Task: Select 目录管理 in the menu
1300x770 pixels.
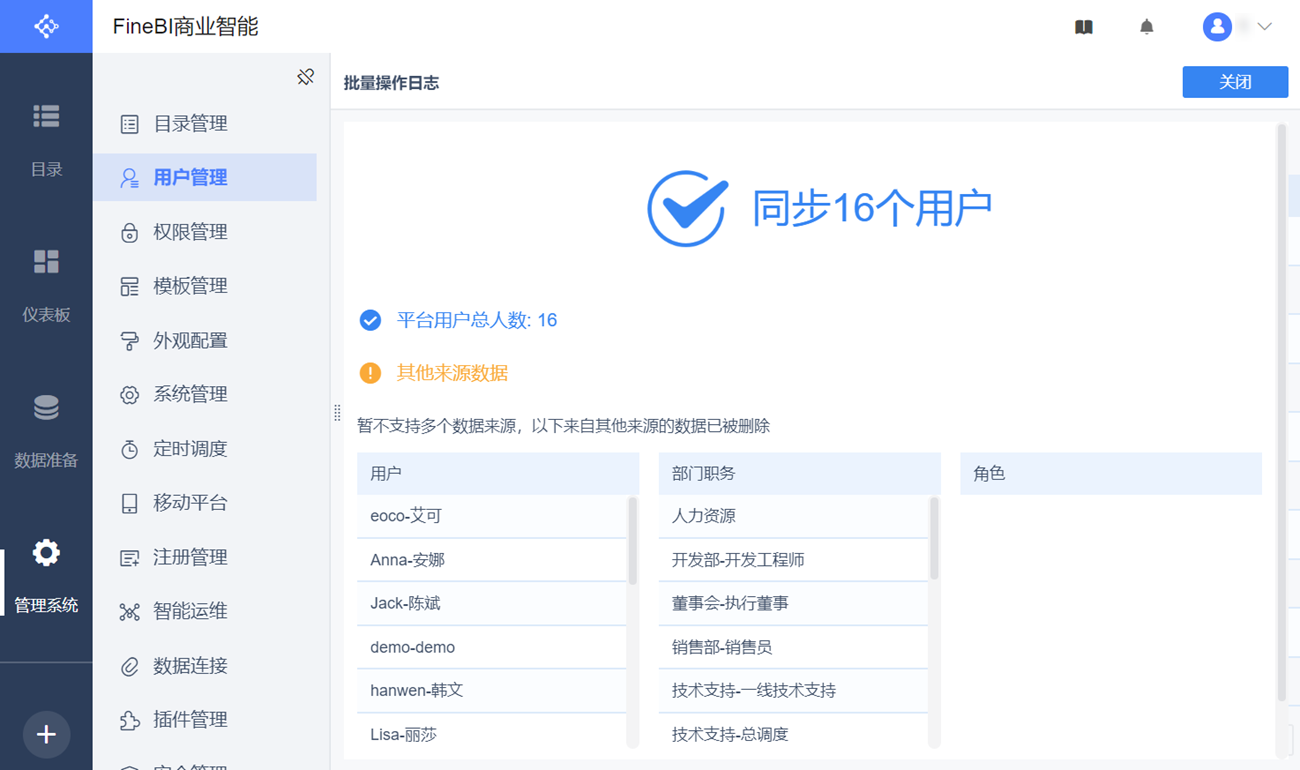Action: pyautogui.click(x=190, y=124)
